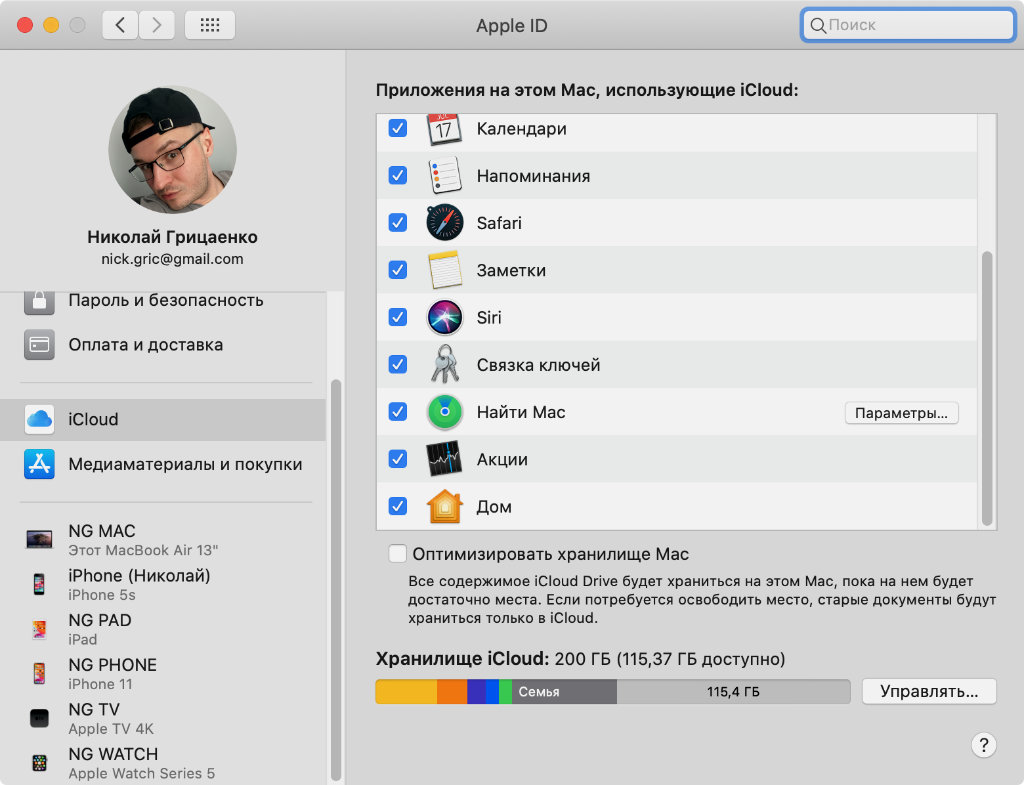Open the show-all grid button in toolbar
The image size is (1024, 785).
point(210,26)
